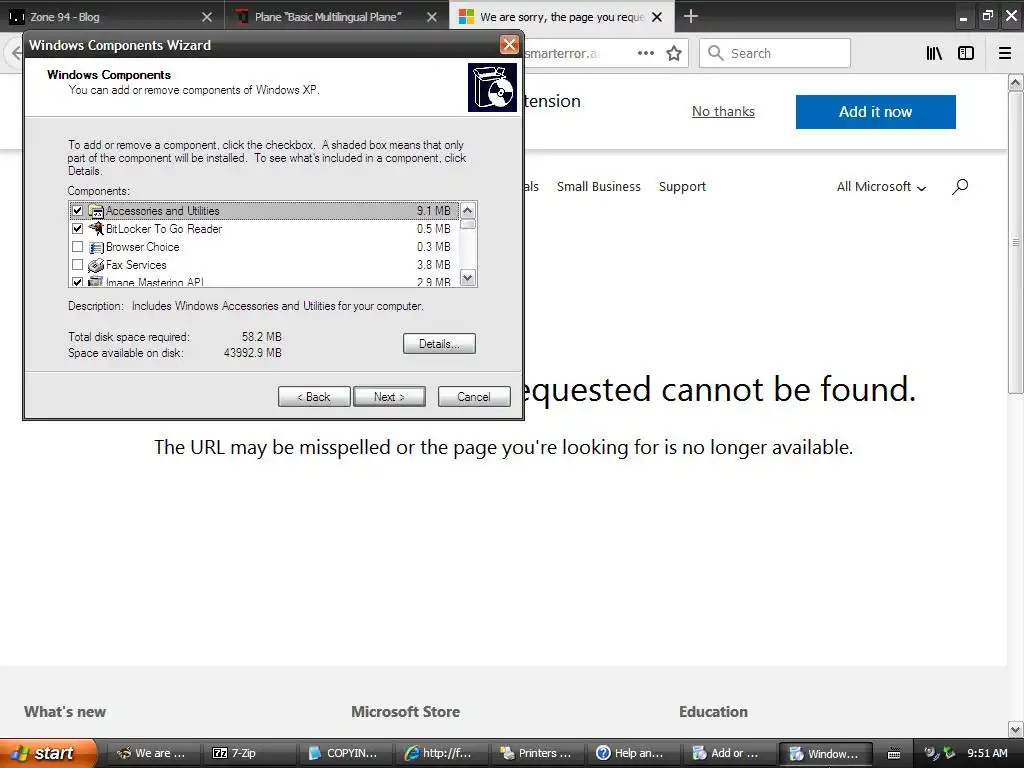Switch to the Printers taskbar button
This screenshot has height=768, width=1024.
coord(537,753)
